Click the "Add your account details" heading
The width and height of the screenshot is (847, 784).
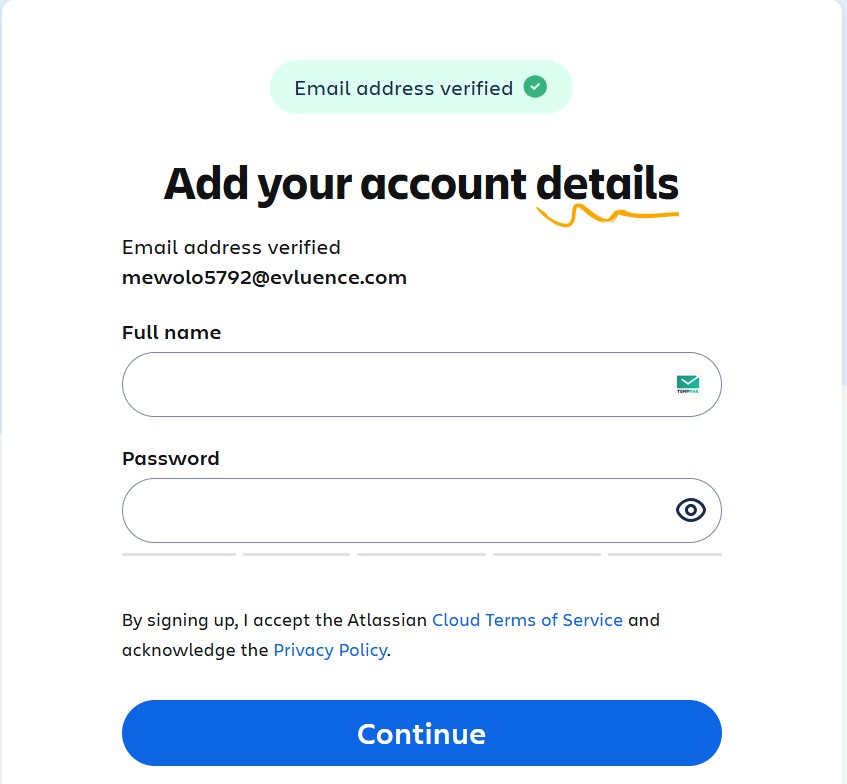[421, 184]
